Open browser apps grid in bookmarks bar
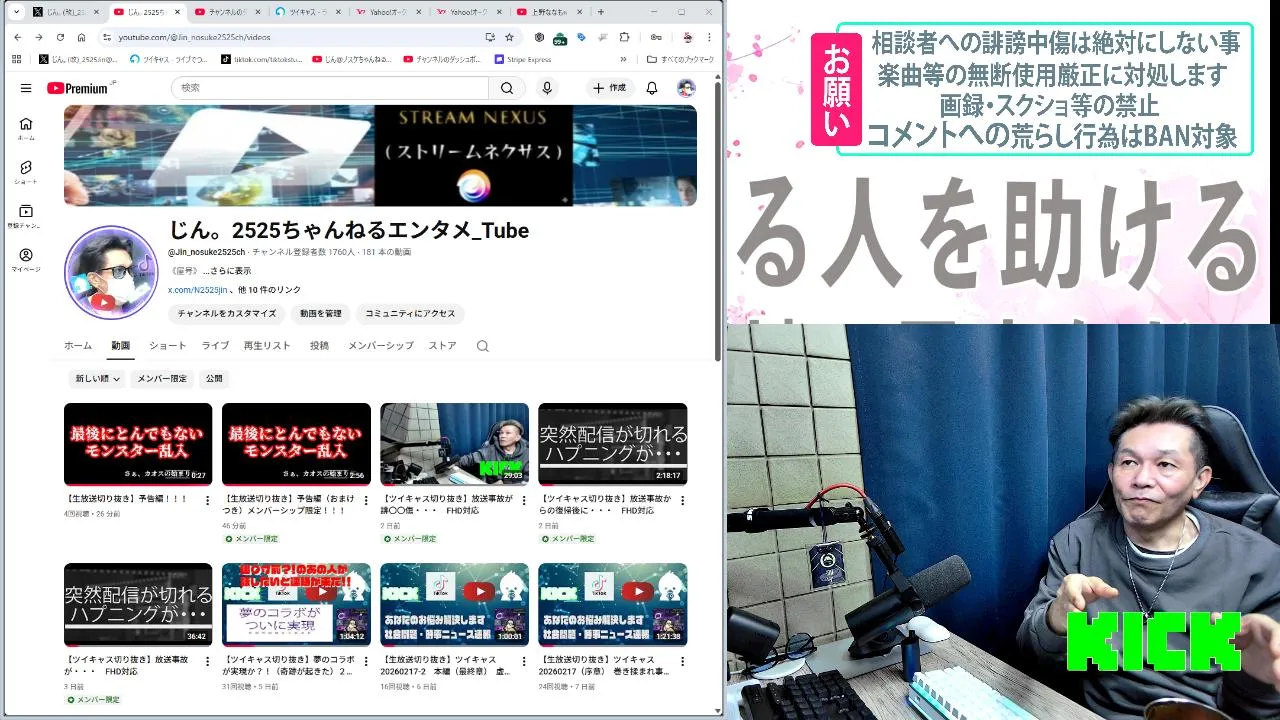This screenshot has height=720, width=1280. pyautogui.click(x=17, y=59)
